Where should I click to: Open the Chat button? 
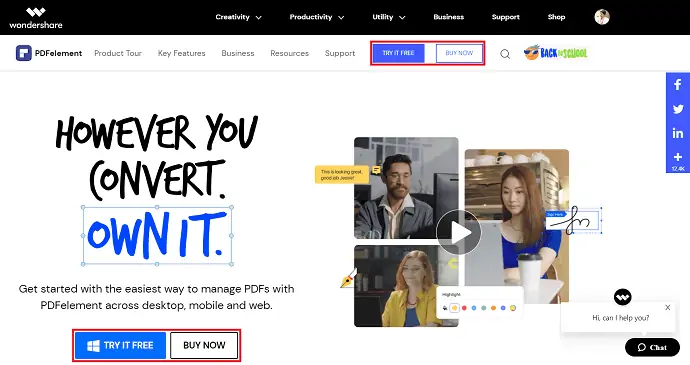click(652, 347)
